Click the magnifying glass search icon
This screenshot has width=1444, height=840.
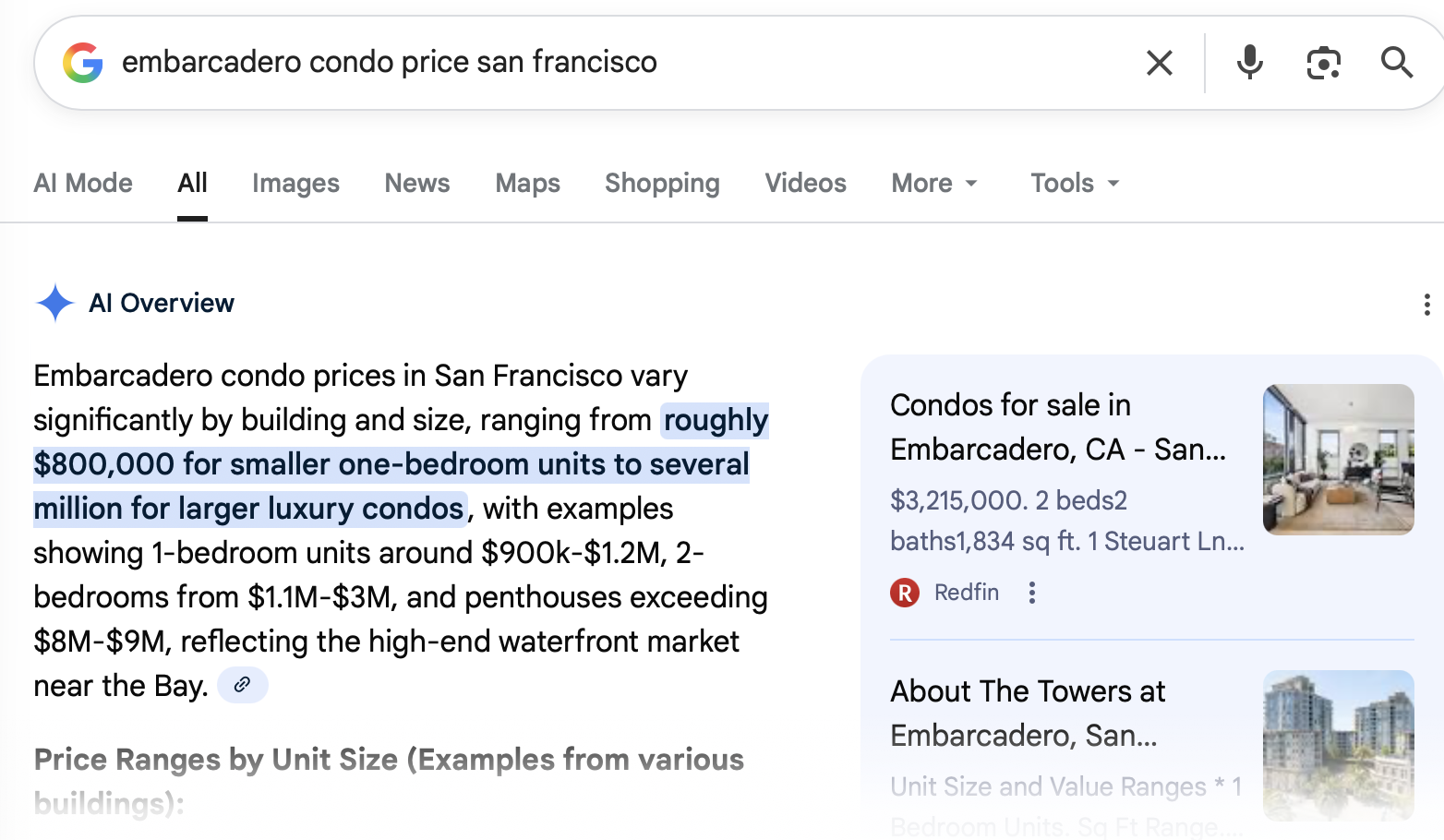point(1396,63)
